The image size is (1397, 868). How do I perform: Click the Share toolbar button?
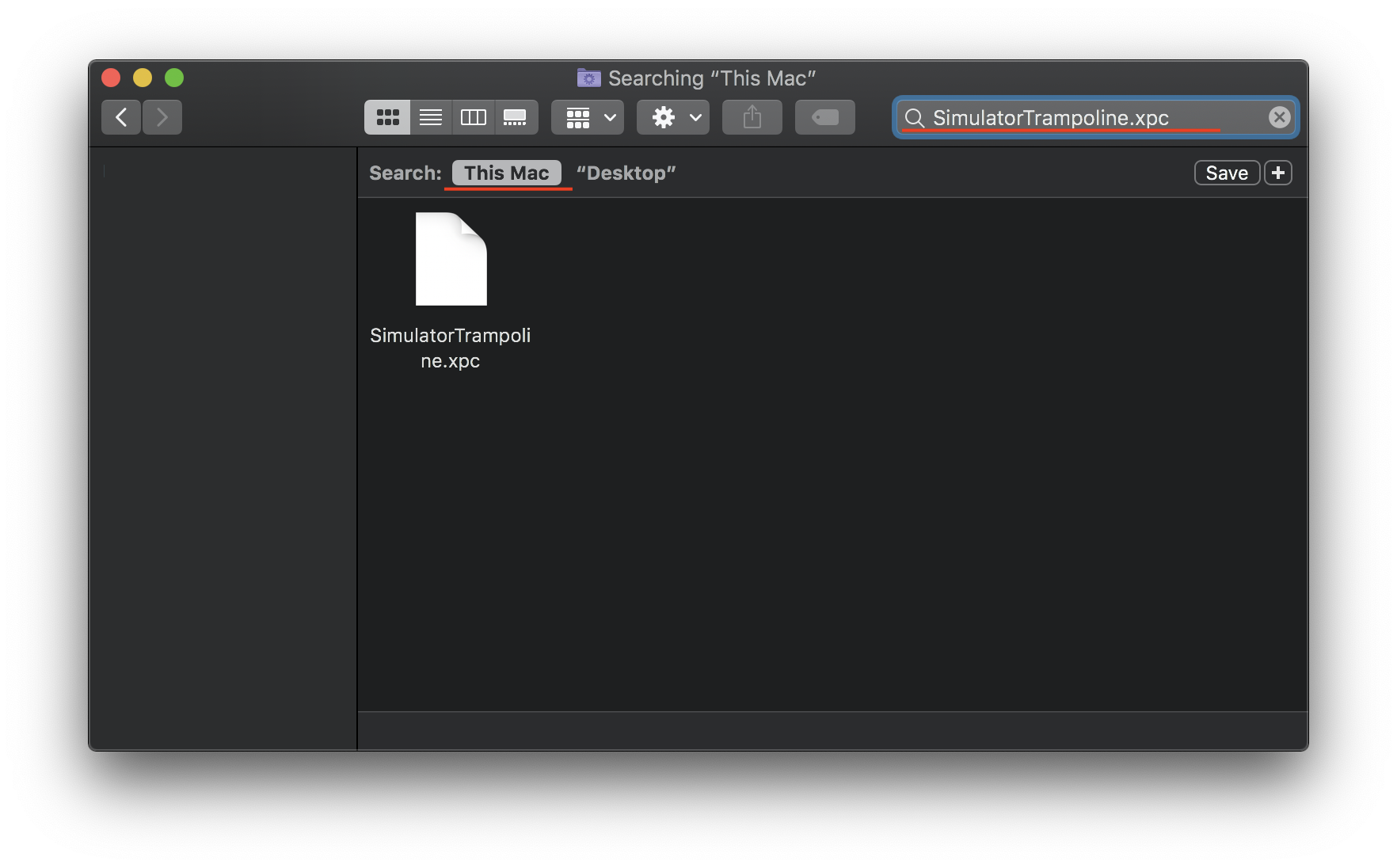752,117
